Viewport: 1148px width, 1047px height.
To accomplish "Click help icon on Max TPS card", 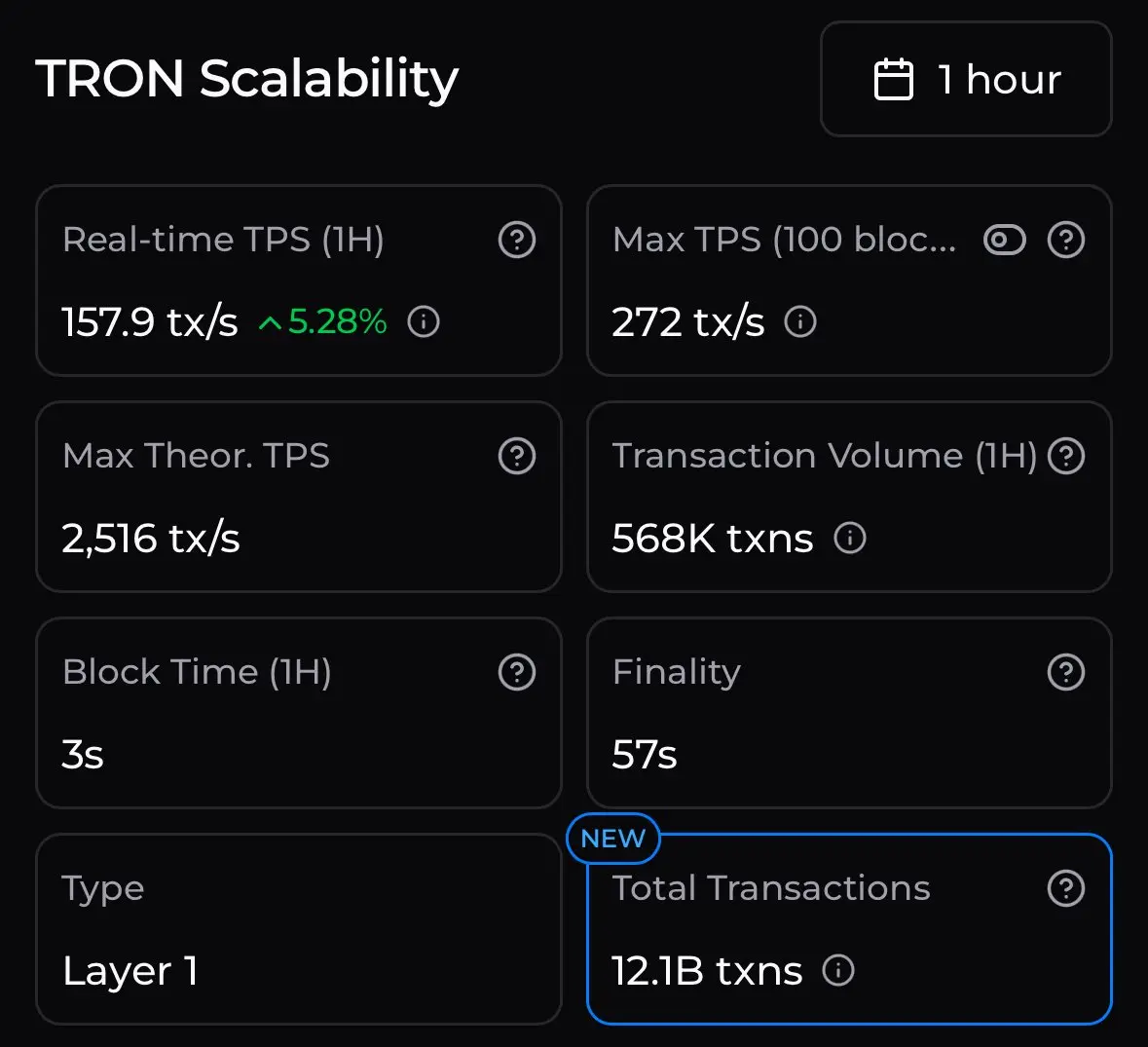I will point(1066,240).
